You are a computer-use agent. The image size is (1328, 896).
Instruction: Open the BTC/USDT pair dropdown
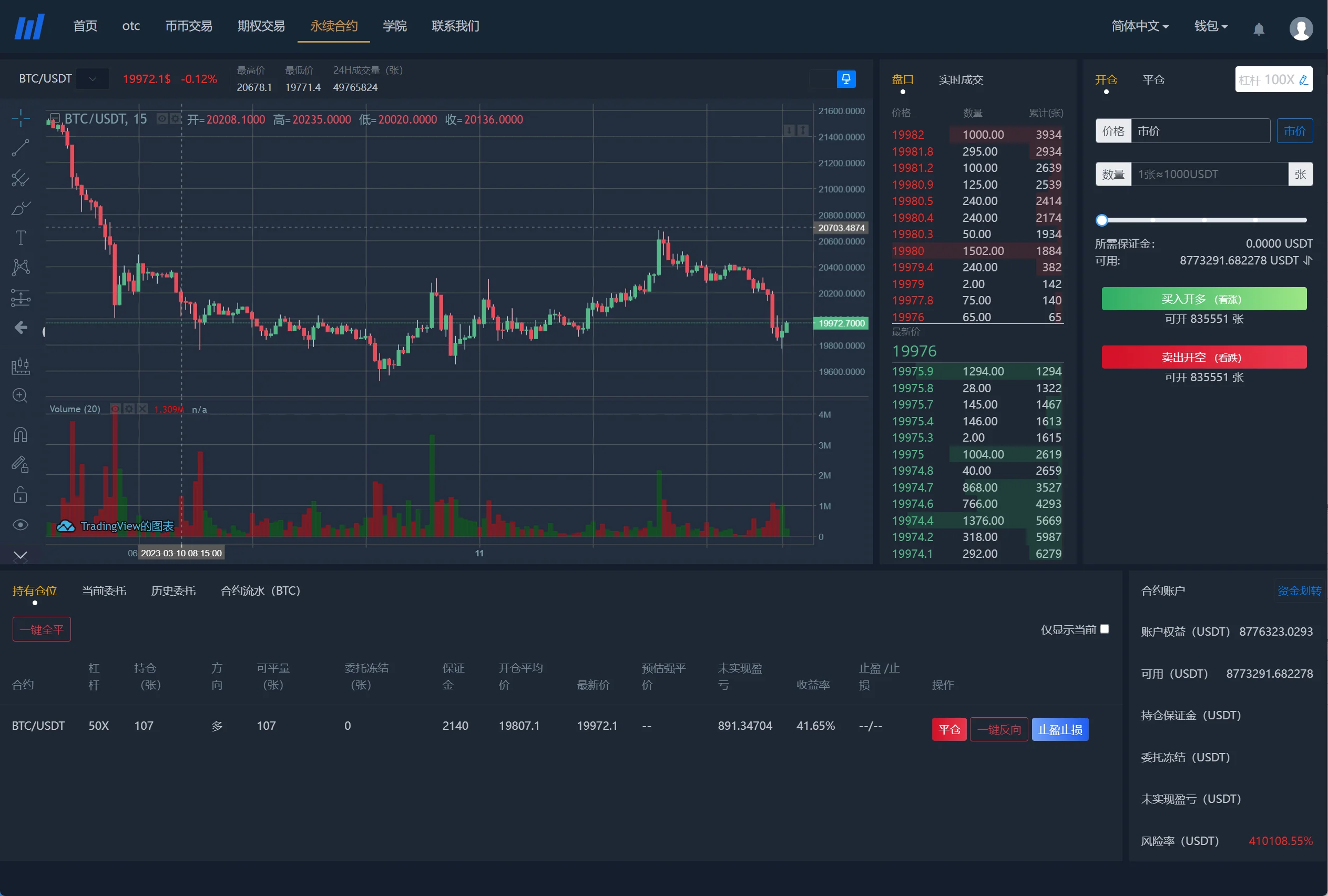[x=93, y=79]
